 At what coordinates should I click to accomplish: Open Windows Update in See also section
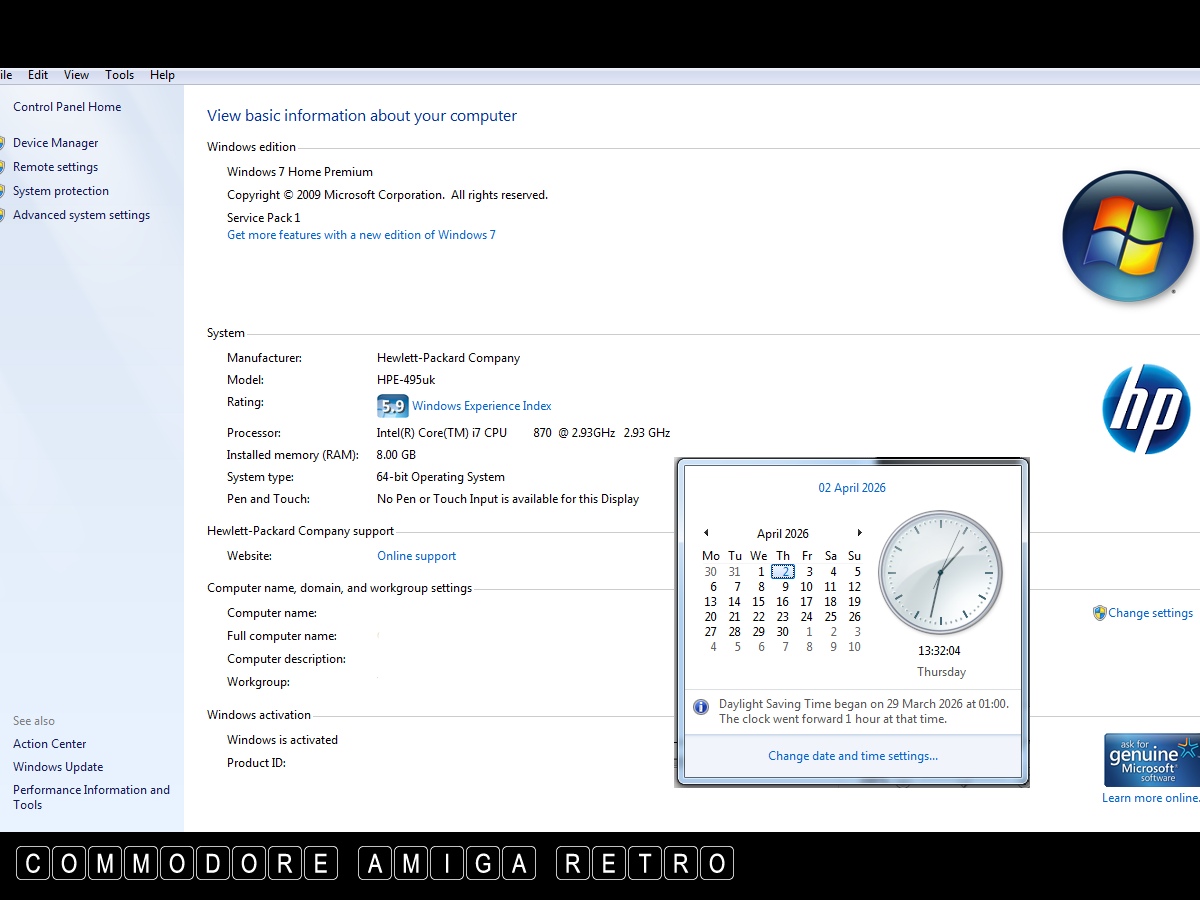[x=58, y=767]
